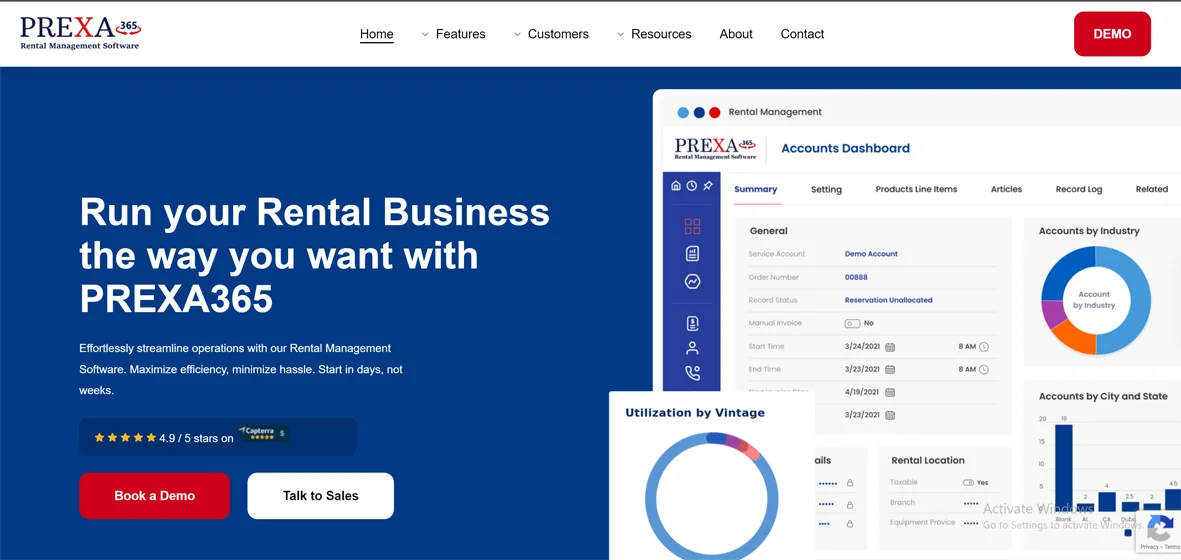
Task: Click the phone call icon in sidebar
Action: (692, 373)
